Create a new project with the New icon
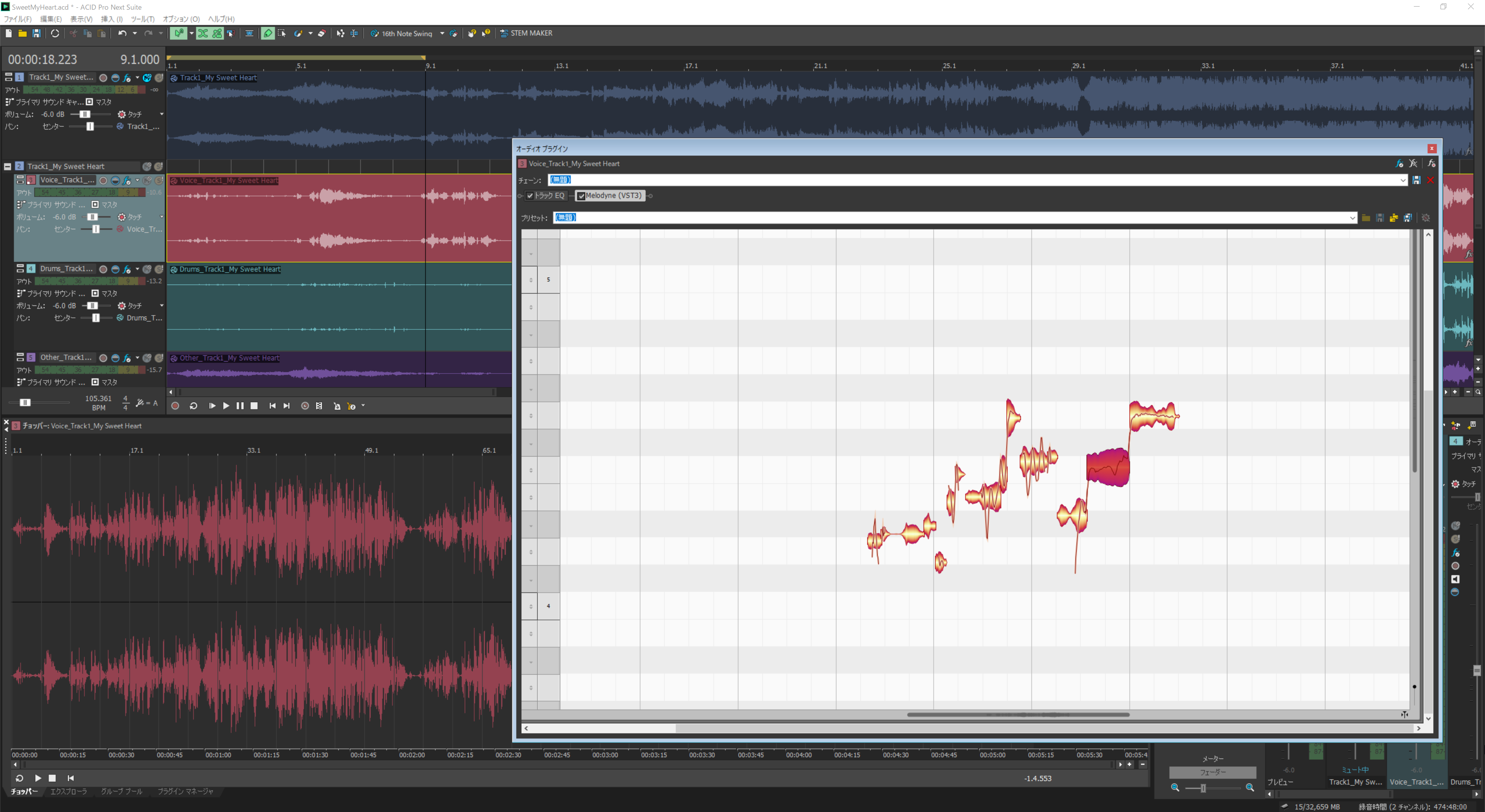 (9, 33)
